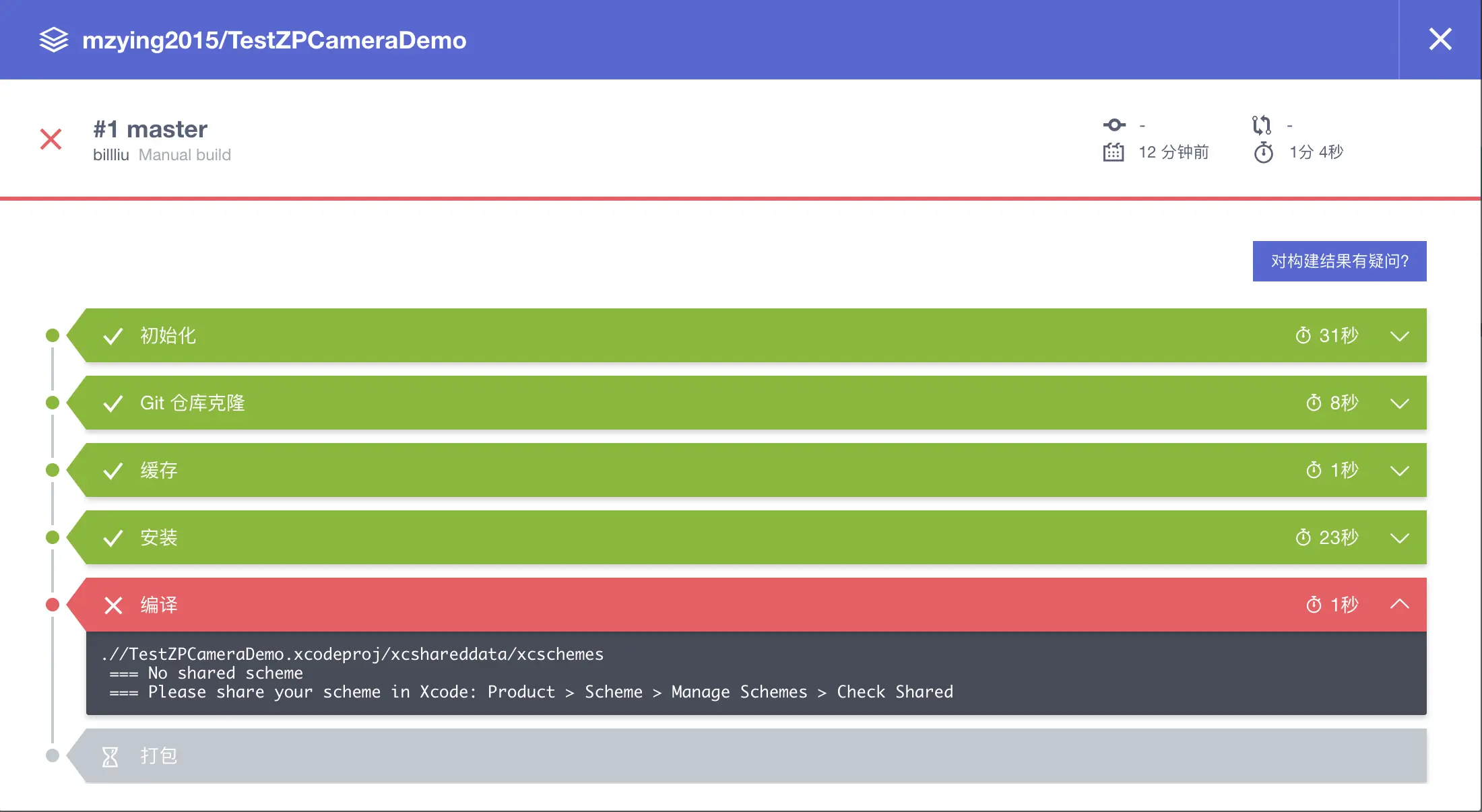Click the stopwatch icon beside 1分 4秒

1264,153
